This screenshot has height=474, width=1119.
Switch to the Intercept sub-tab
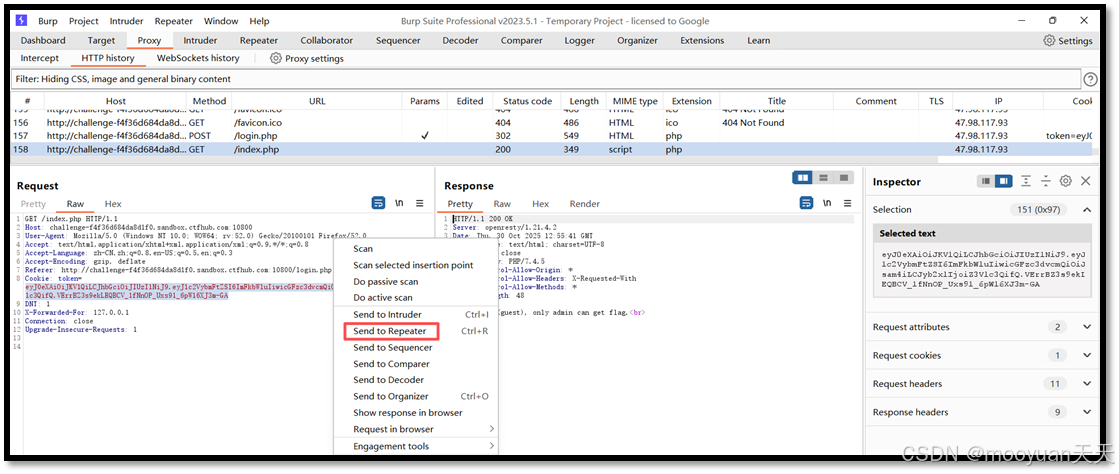point(40,59)
